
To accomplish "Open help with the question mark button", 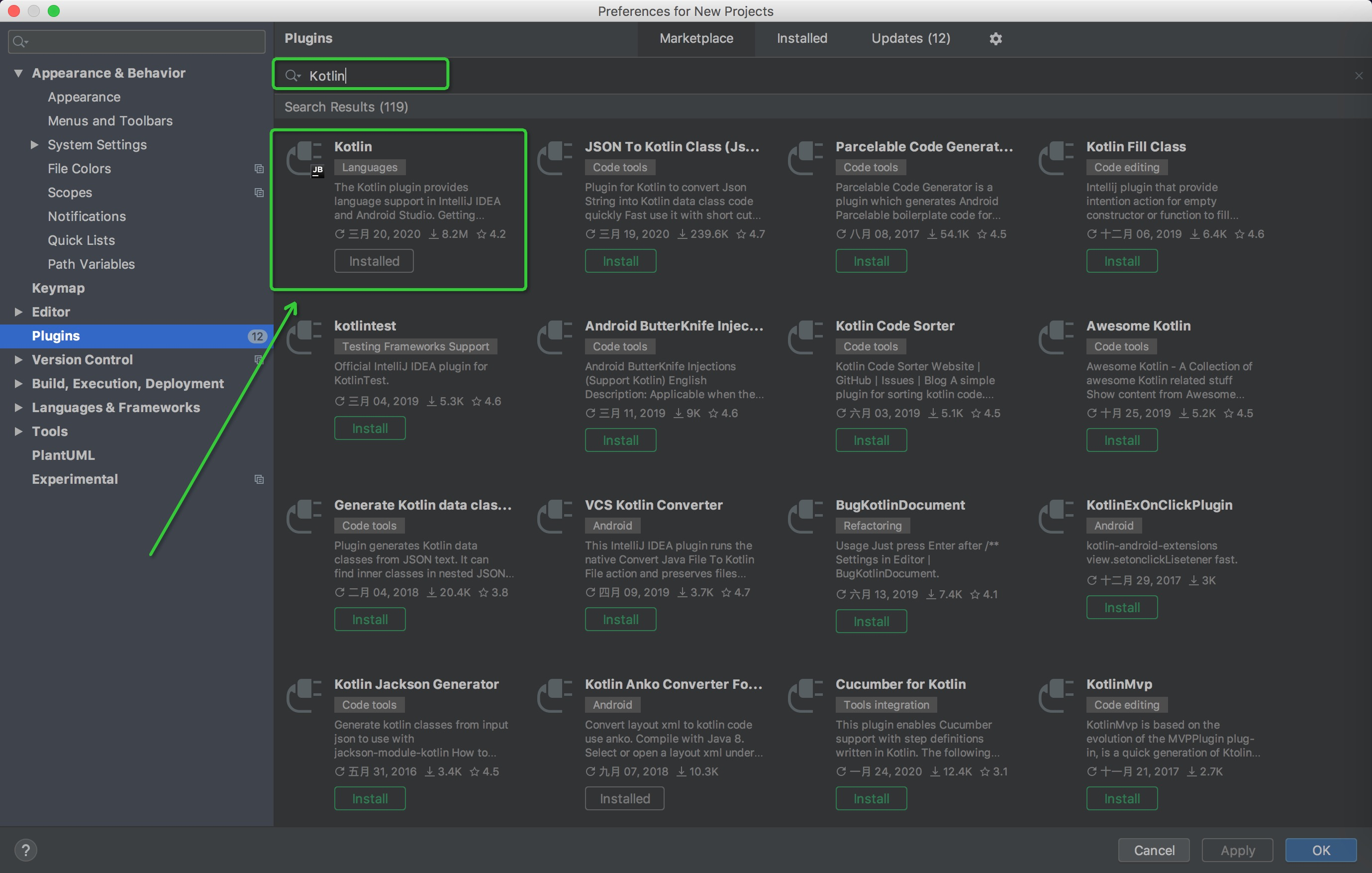I will pyautogui.click(x=26, y=850).
